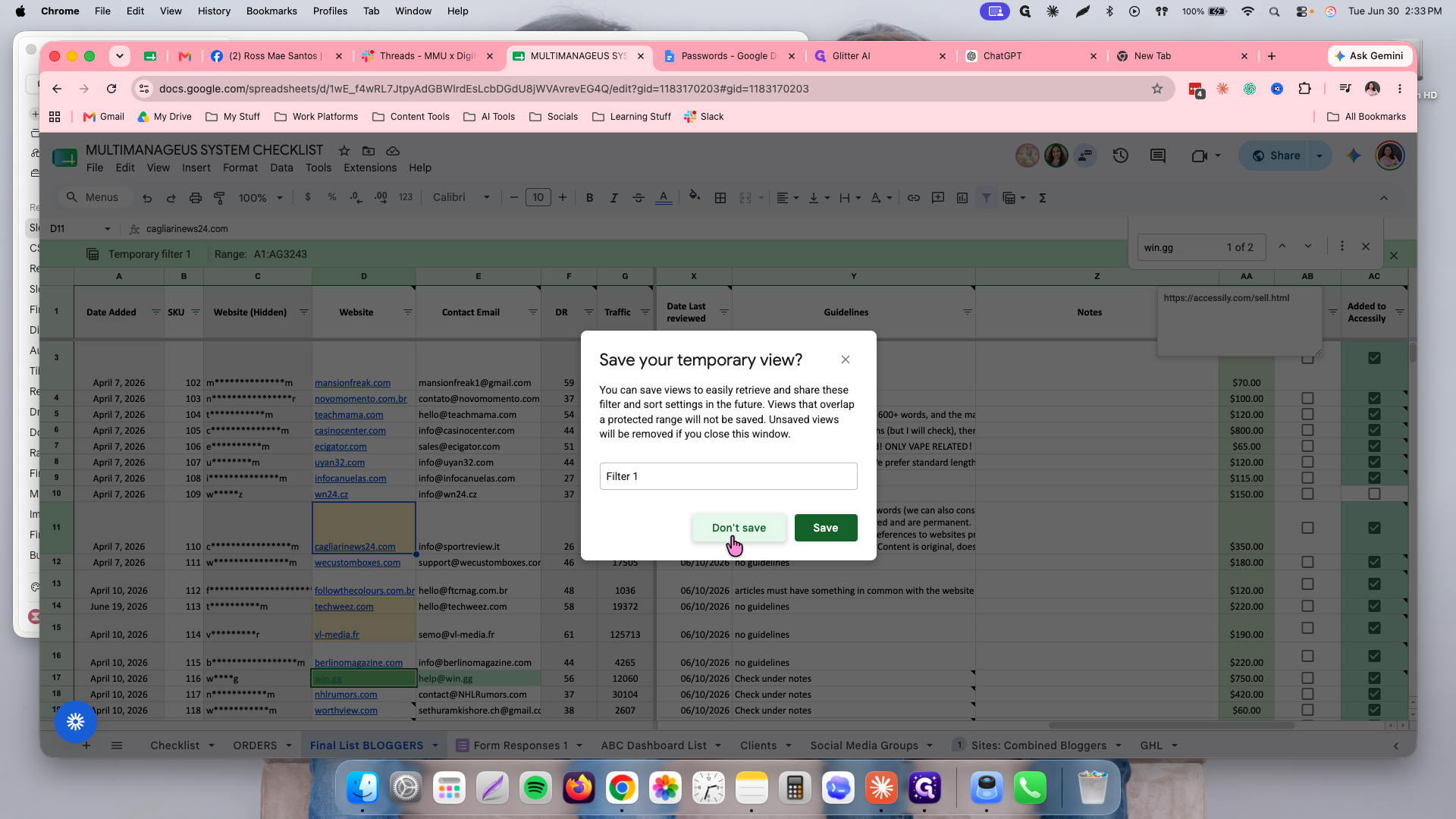Click the Undo icon in Sheets toolbar

pyautogui.click(x=147, y=198)
